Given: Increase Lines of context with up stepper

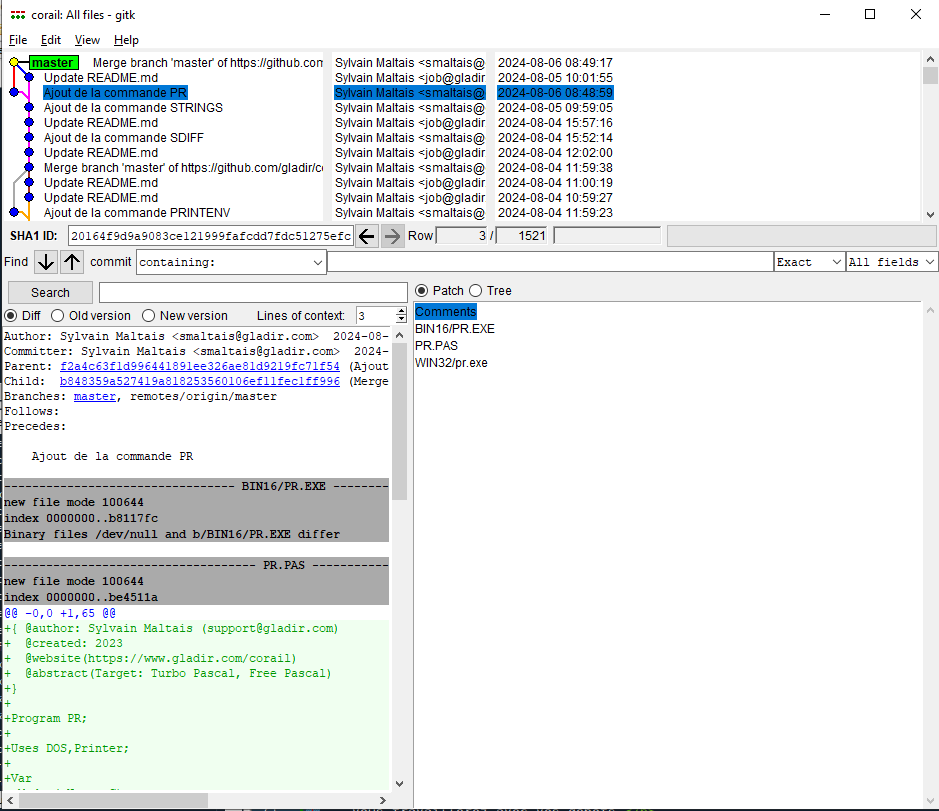Looking at the screenshot, I should tap(401, 311).
